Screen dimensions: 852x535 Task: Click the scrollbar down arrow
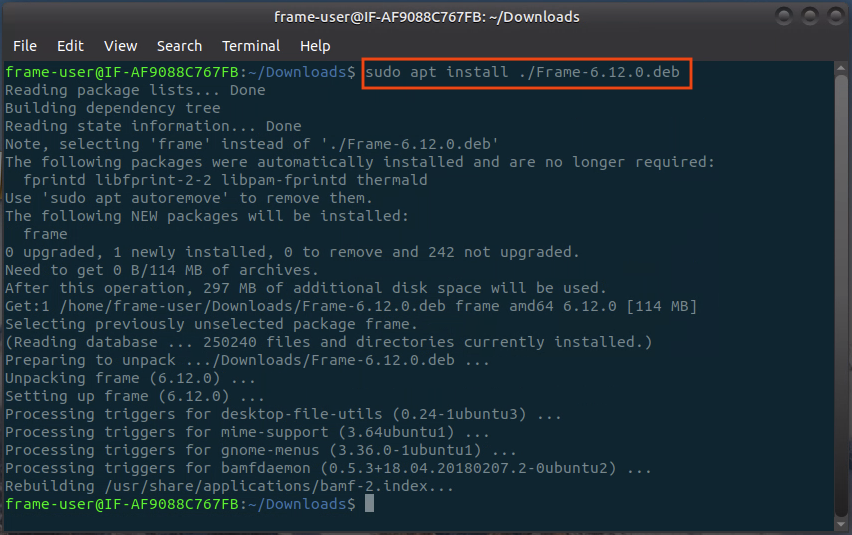click(841, 525)
